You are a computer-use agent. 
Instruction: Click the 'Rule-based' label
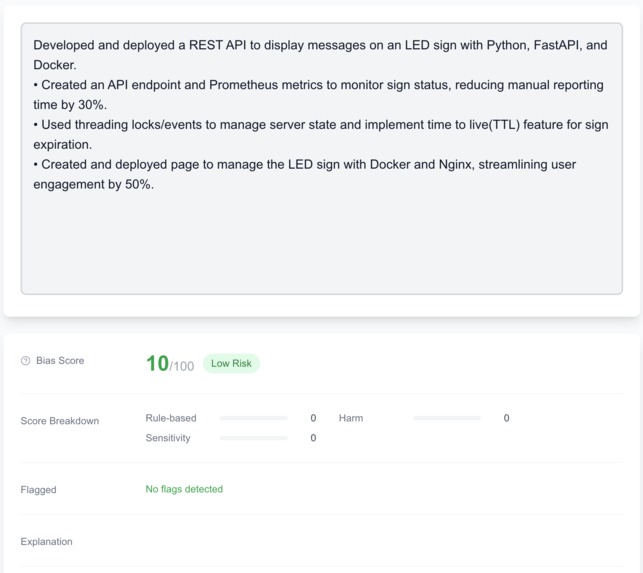pyautogui.click(x=171, y=418)
